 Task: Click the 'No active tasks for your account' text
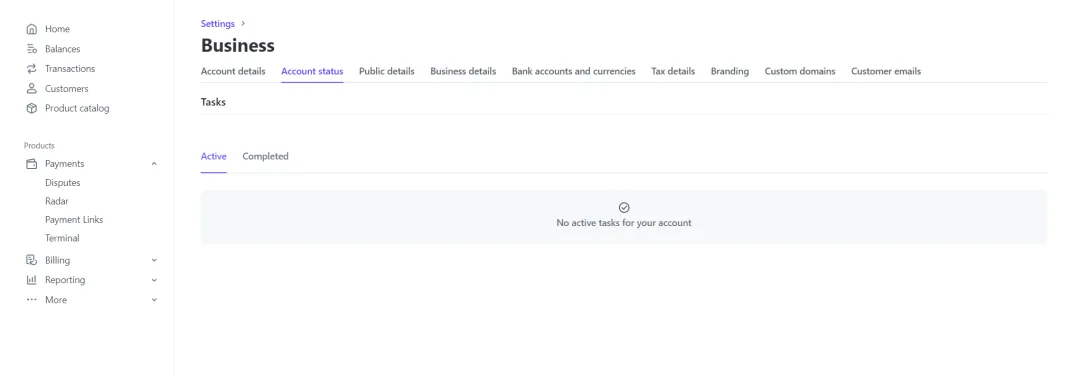click(624, 223)
